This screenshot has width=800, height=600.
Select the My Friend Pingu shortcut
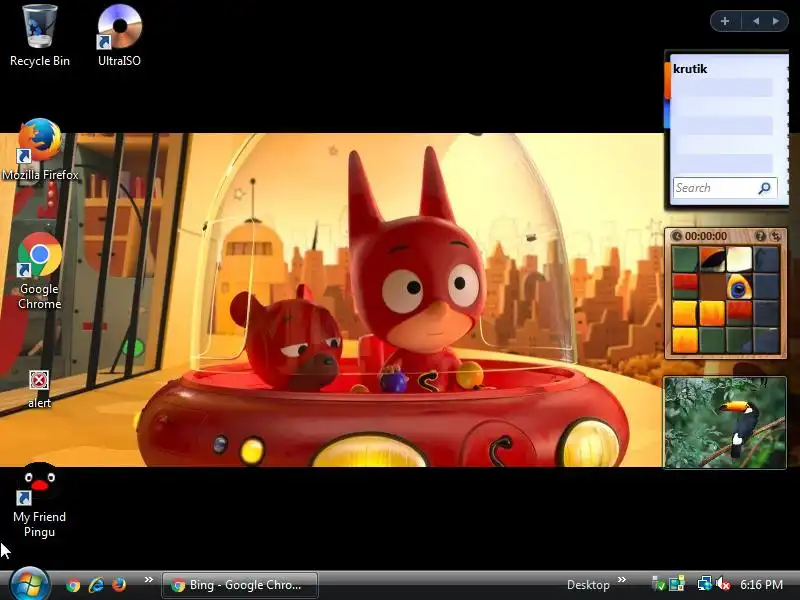pos(39,501)
